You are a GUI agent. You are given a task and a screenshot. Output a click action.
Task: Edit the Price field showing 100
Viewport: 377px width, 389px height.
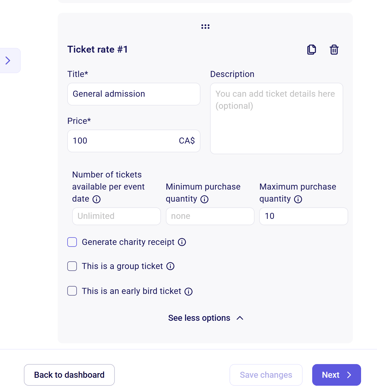(x=134, y=141)
